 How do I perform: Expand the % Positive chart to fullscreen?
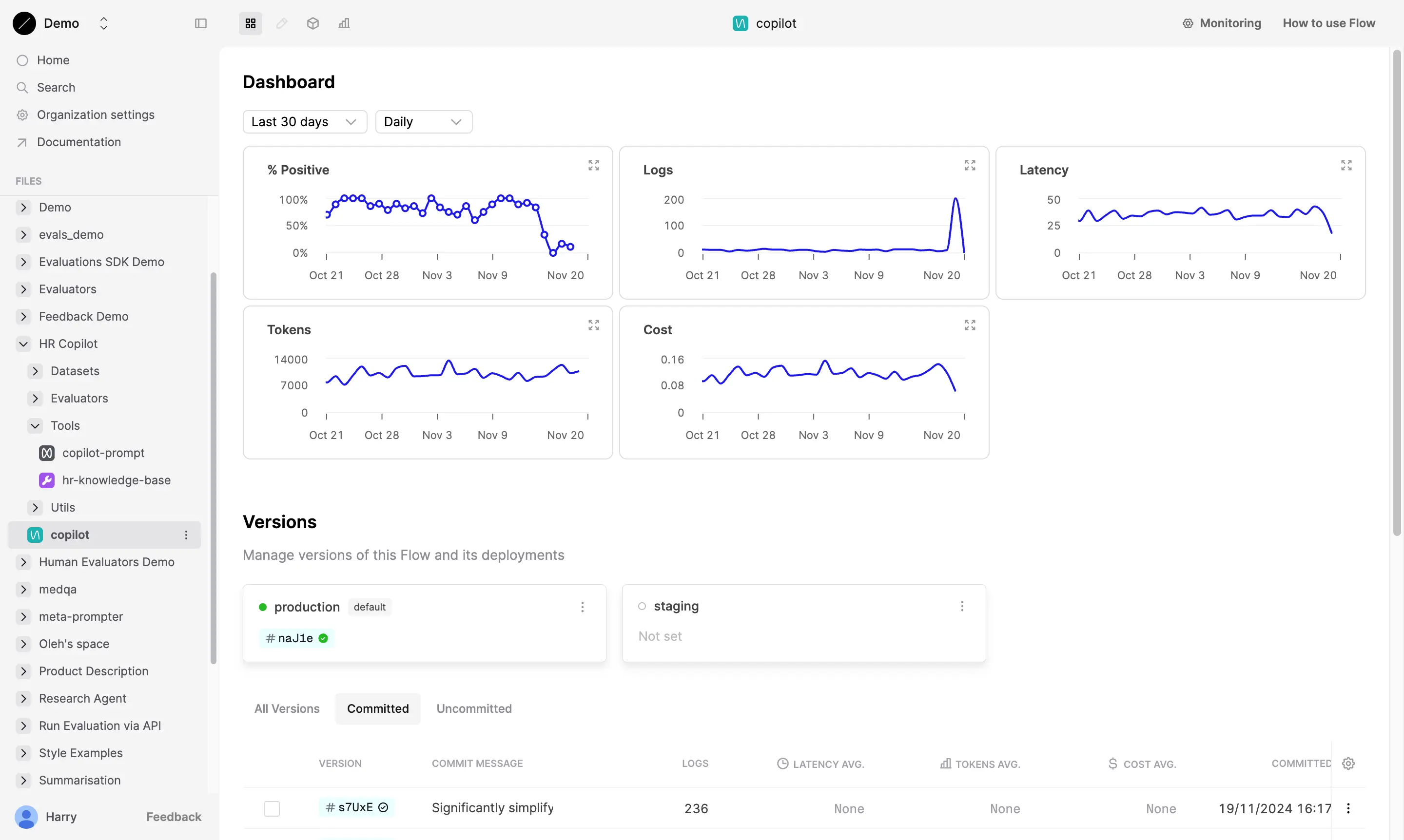594,165
